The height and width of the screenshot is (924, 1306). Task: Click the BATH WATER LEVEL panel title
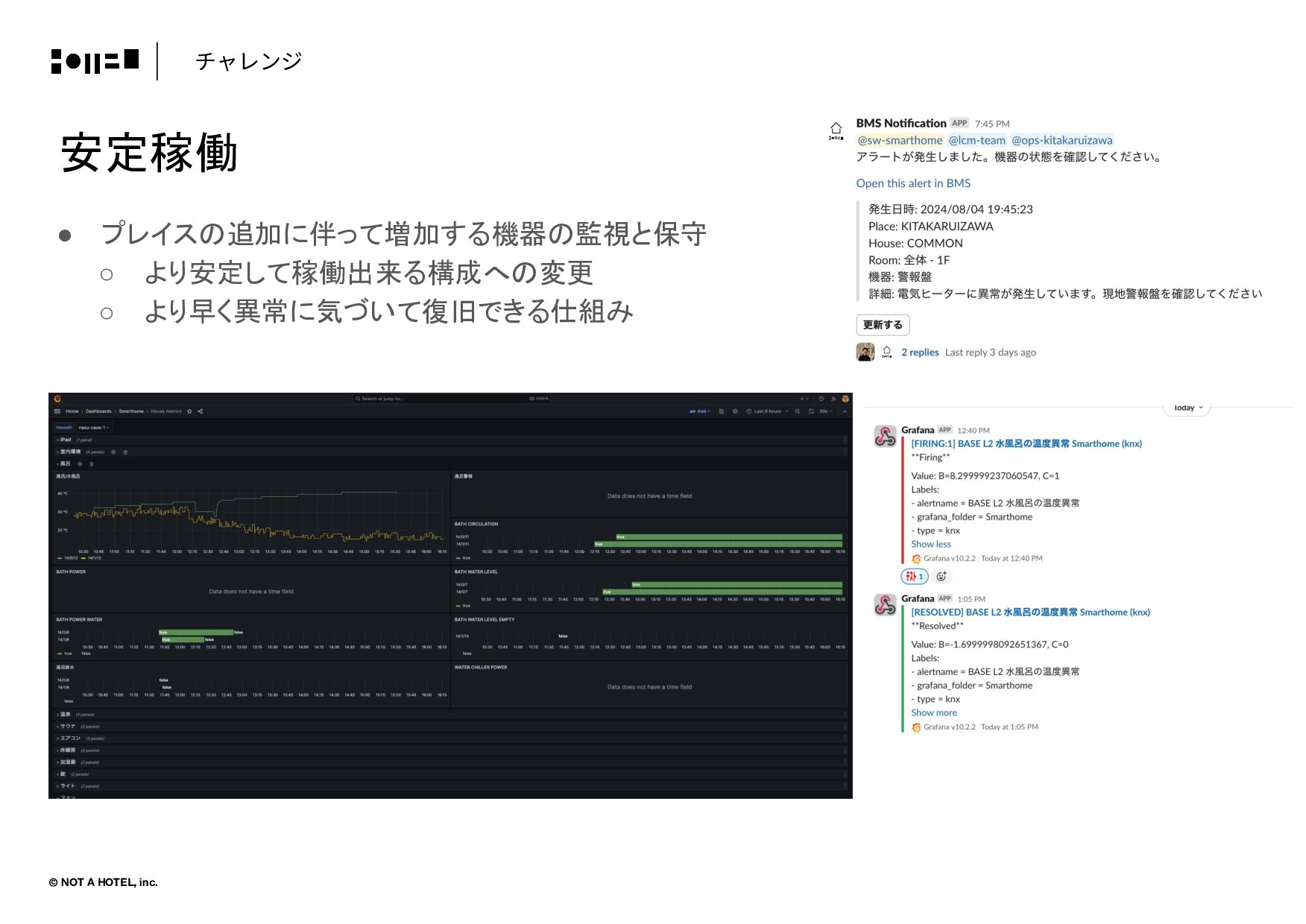coord(476,572)
